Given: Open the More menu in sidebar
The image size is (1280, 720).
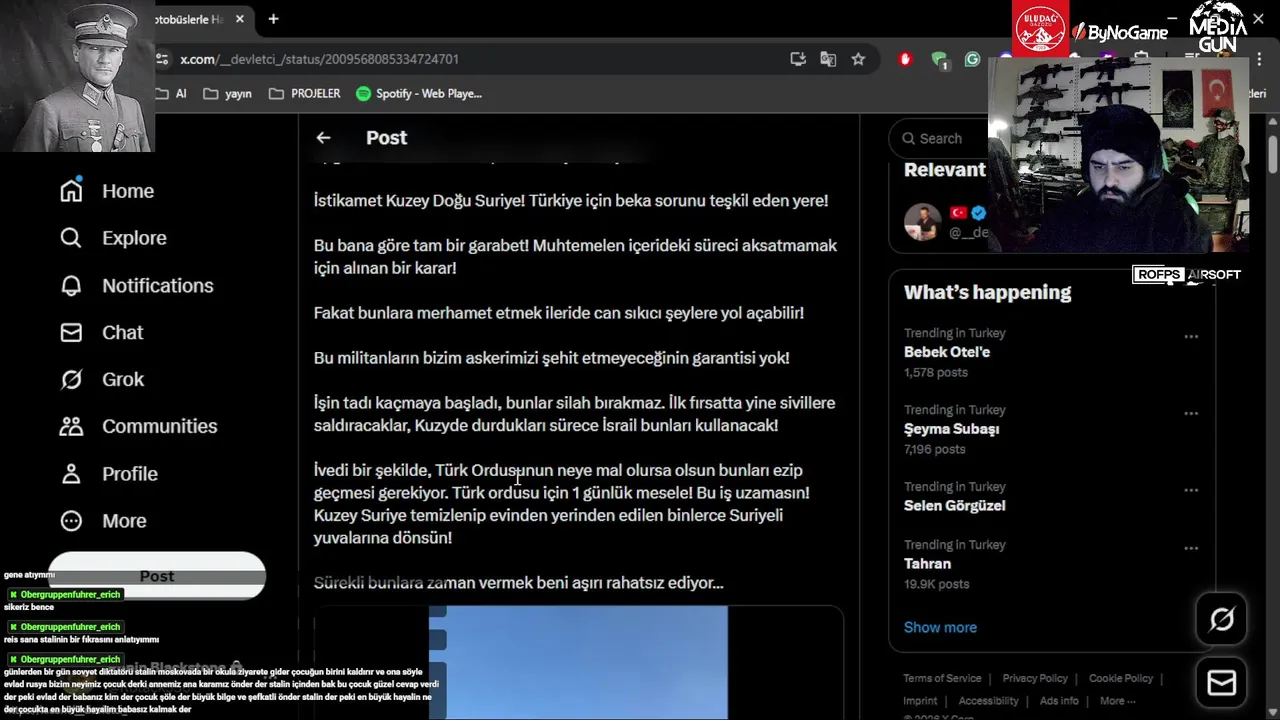Looking at the screenshot, I should (x=103, y=520).
